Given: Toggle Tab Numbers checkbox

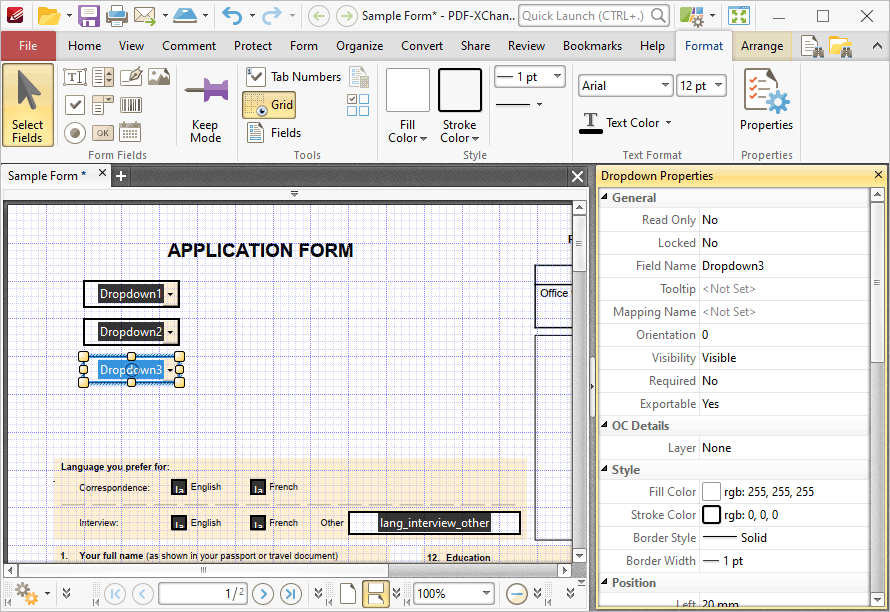Looking at the screenshot, I should 293,77.
